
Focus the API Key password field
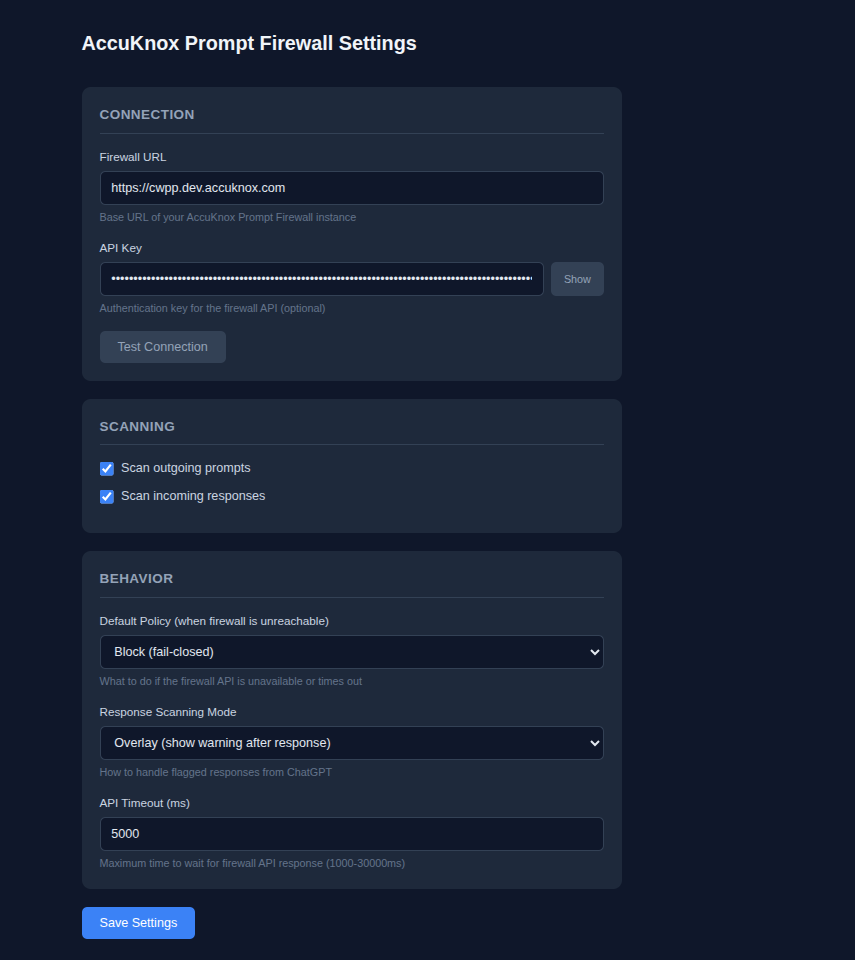click(x=322, y=279)
